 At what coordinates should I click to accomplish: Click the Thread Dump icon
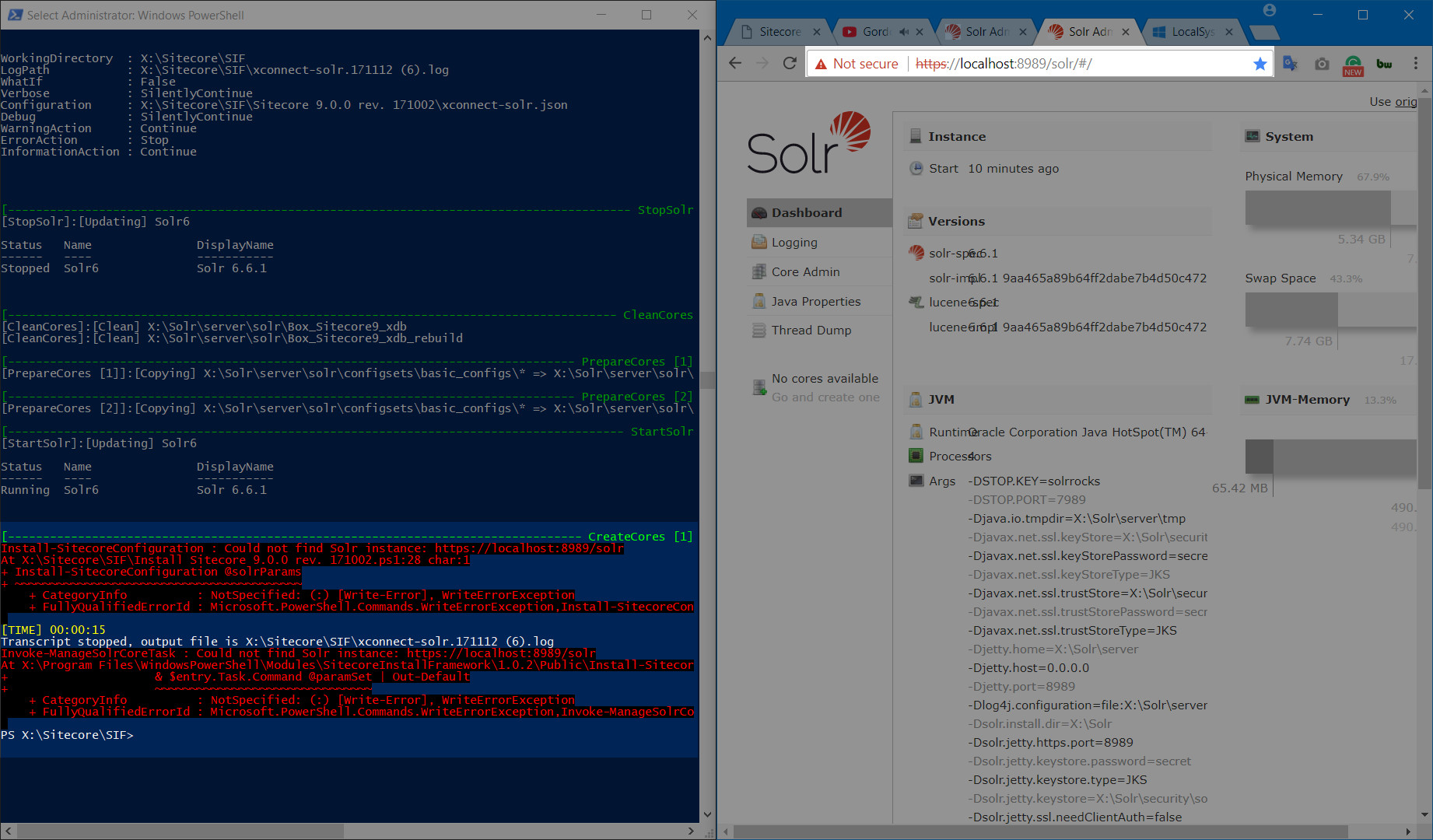(759, 331)
